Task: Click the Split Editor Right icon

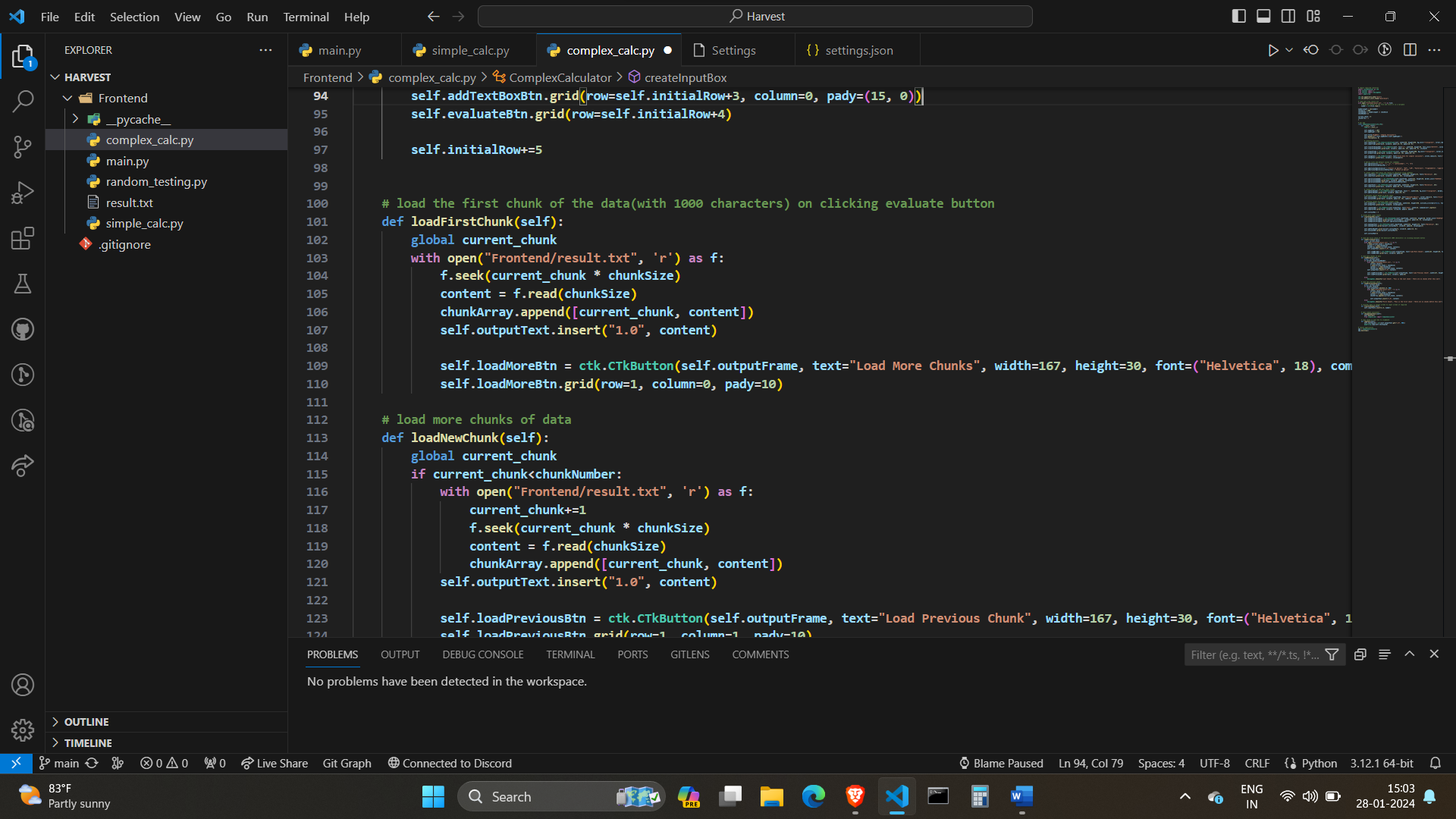Action: [x=1410, y=50]
